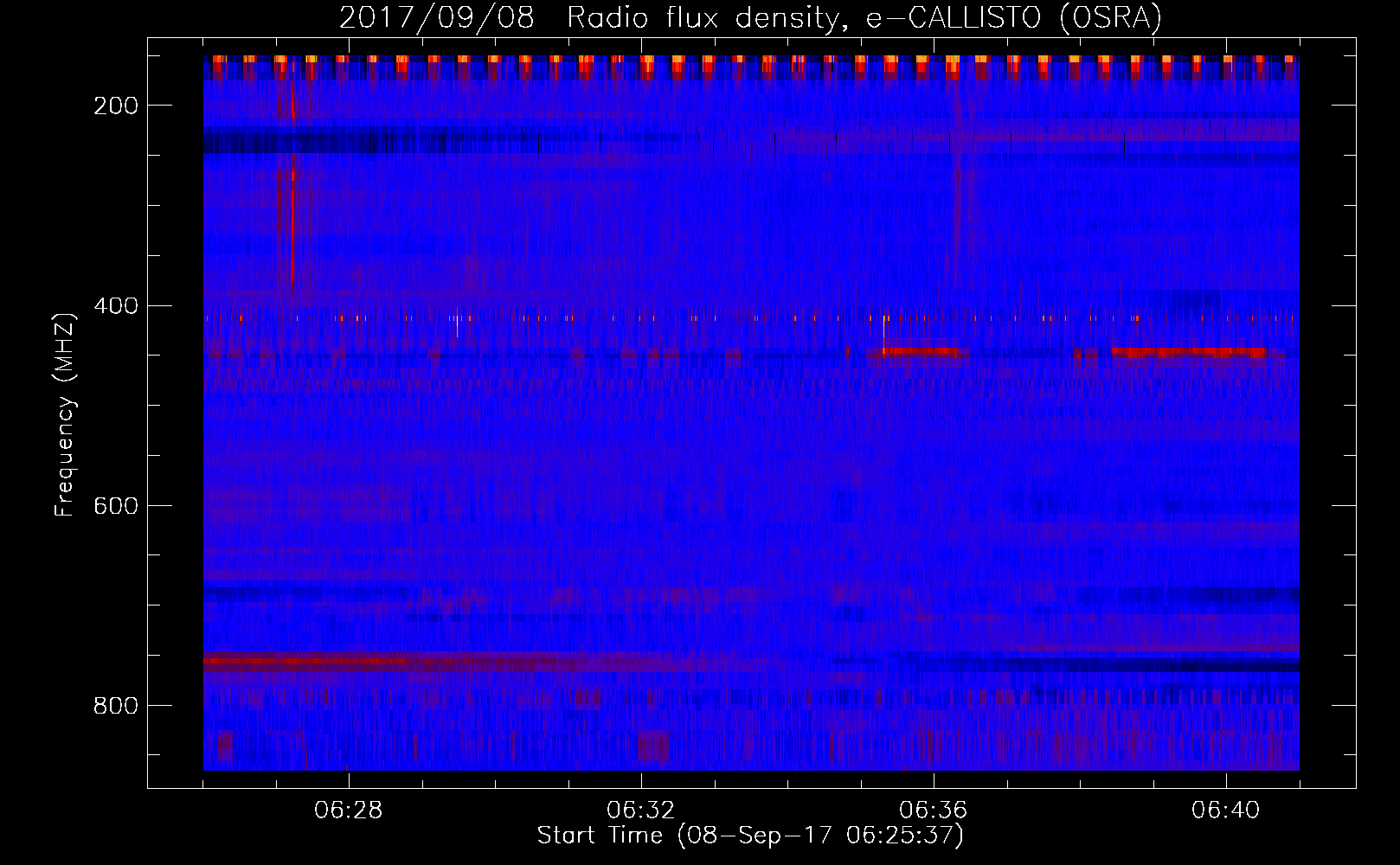1400x865 pixels.
Task: Click the 200 frequency tick label
Action: (x=116, y=106)
